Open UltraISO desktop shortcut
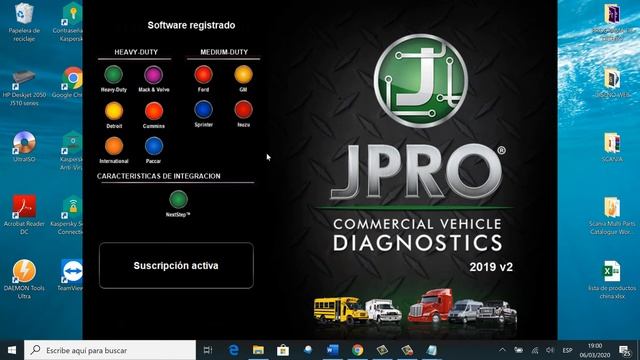This screenshot has width=640, height=360. 24,147
